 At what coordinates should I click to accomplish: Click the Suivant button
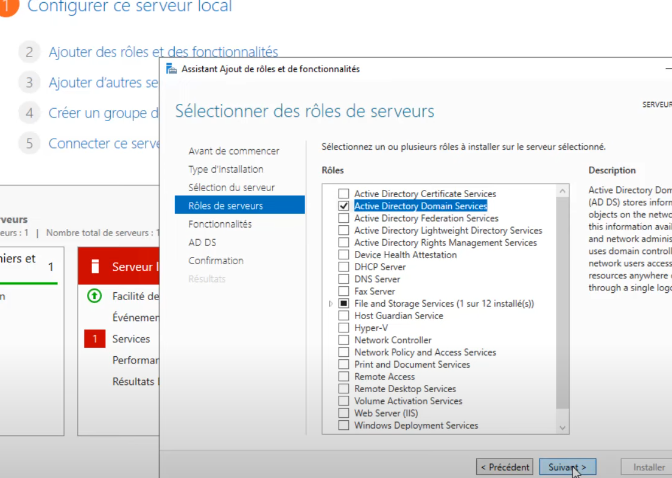(567, 467)
